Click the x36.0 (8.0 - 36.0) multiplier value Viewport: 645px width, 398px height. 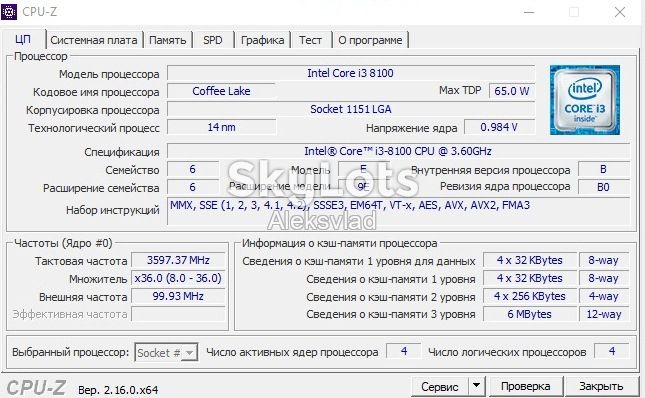pos(178,278)
